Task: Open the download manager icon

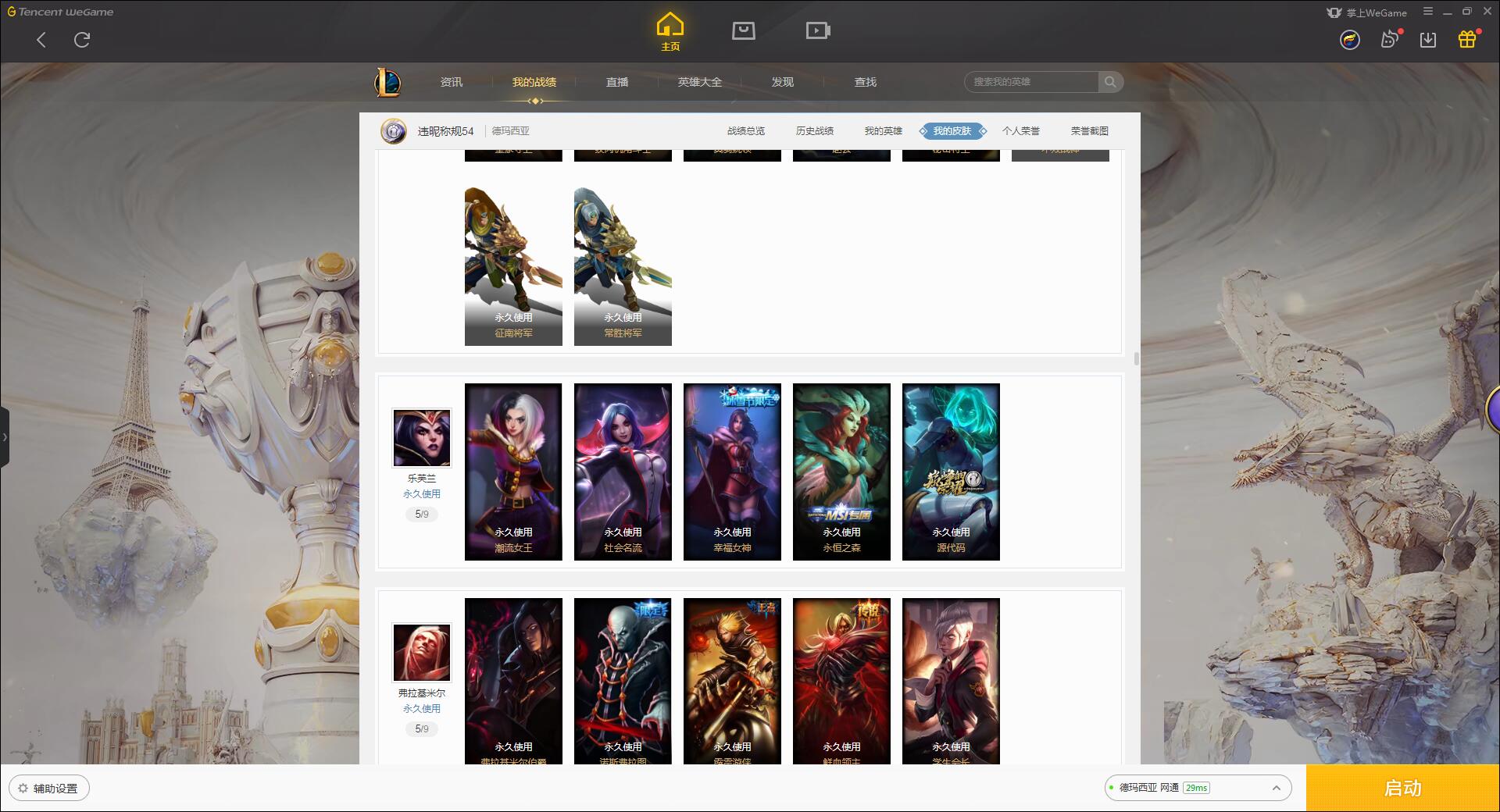Action: 1428,40
